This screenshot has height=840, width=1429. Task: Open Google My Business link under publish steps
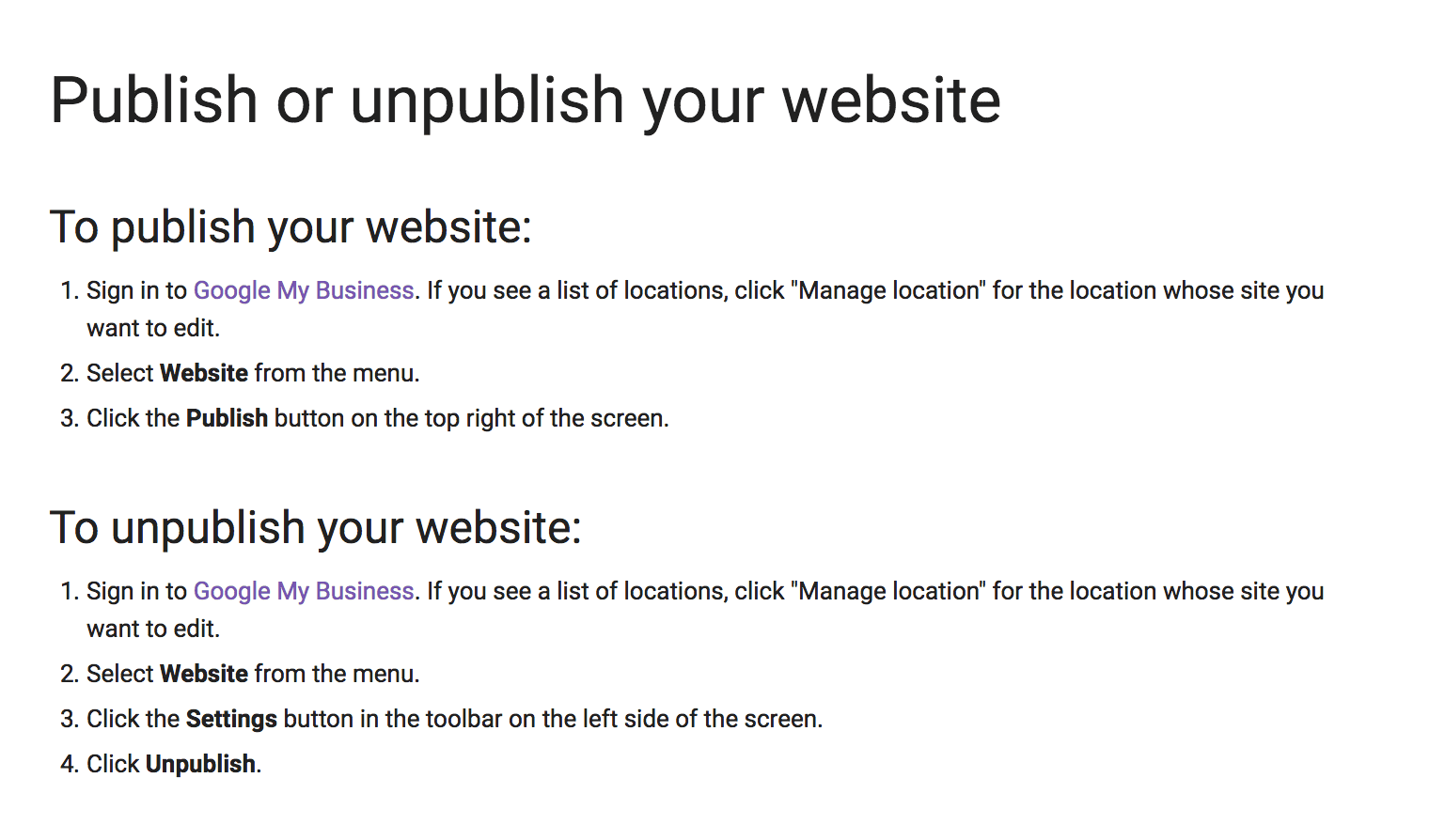point(304,290)
